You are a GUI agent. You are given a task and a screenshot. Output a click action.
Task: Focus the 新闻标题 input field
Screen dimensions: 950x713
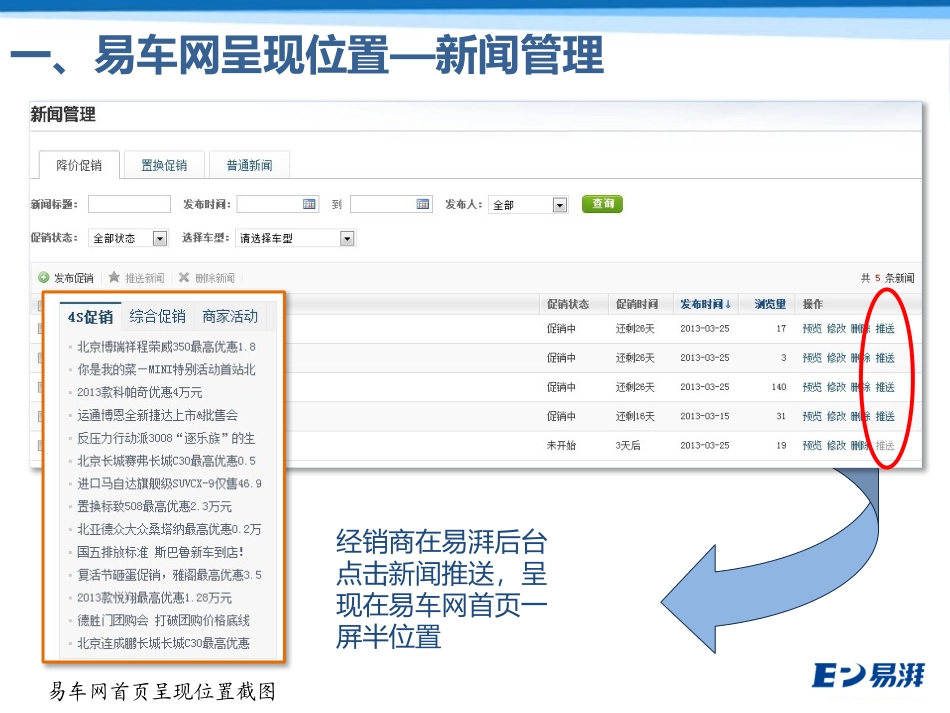129,204
